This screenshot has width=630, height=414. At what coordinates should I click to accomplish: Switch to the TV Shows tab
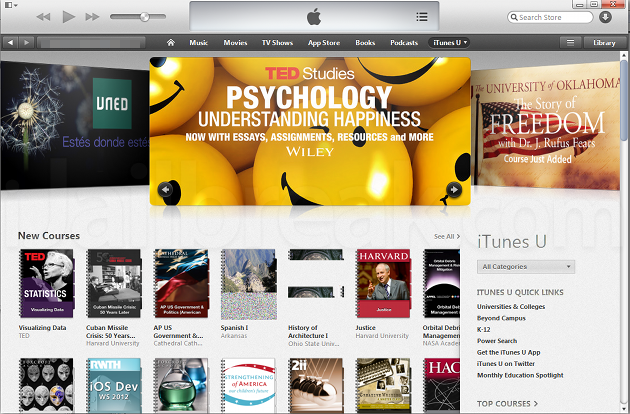[277, 42]
